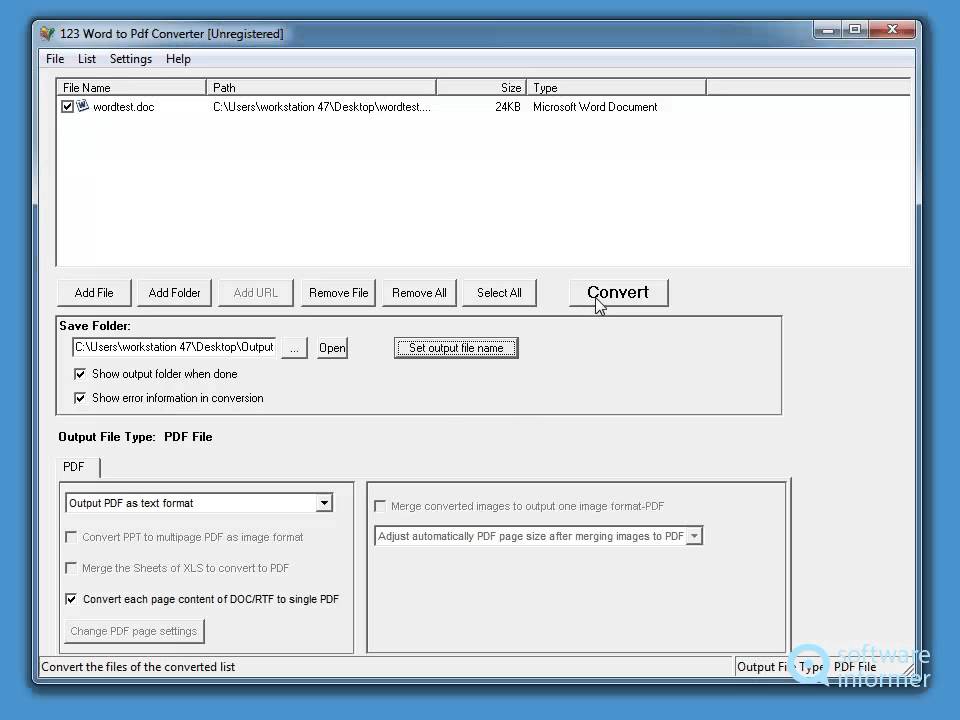This screenshot has width=960, height=720.
Task: Maximize the converter window
Action: coord(855,29)
